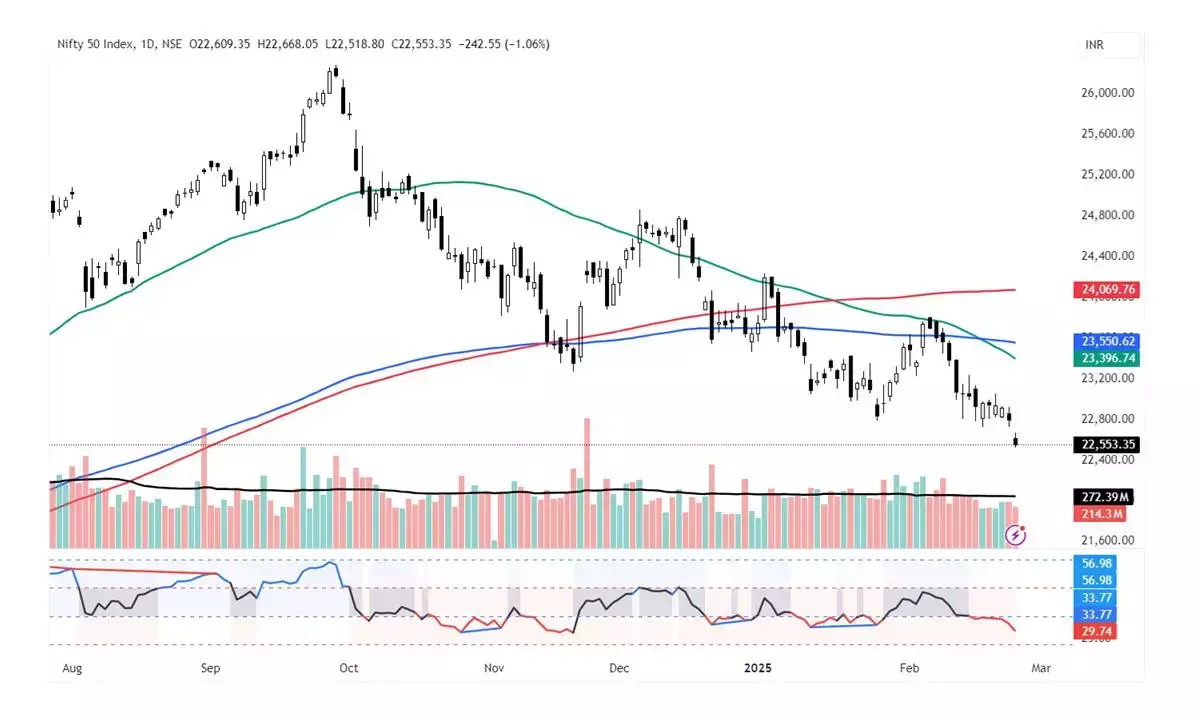The height and width of the screenshot is (720, 1200).
Task: Select the black last-price label 22,553.35
Action: pyautogui.click(x=1107, y=444)
